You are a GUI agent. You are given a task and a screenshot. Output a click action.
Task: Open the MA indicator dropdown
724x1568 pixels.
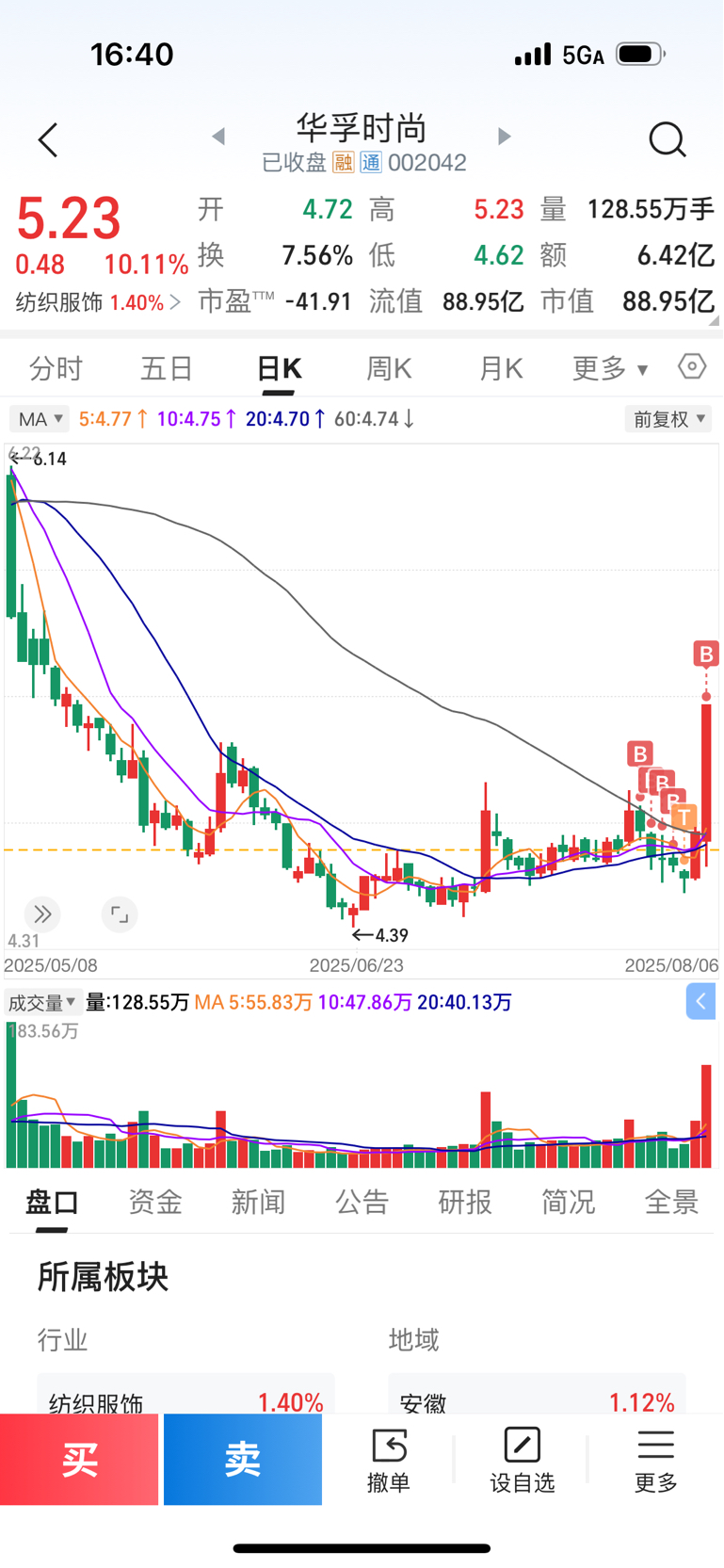point(40,419)
